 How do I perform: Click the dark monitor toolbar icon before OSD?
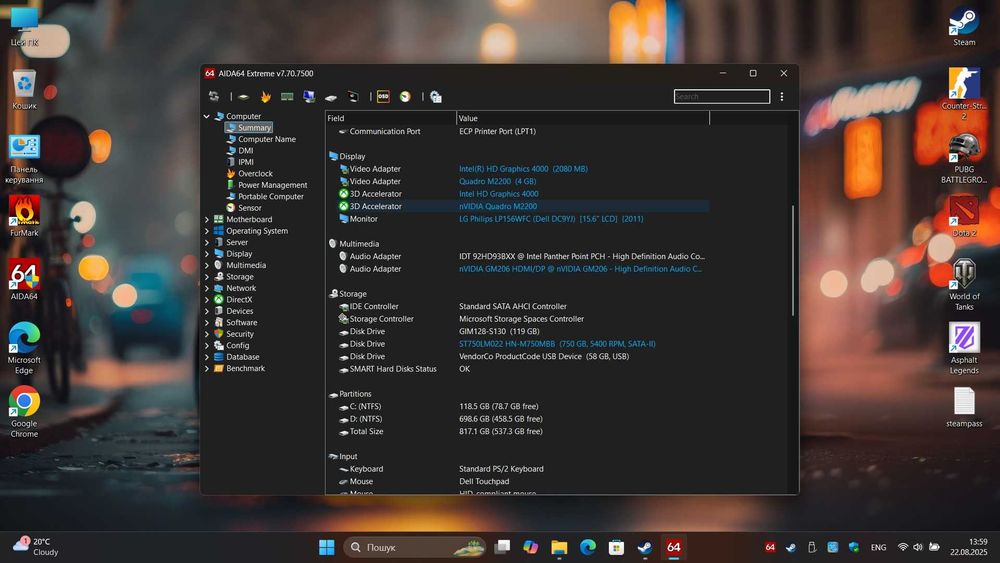[x=353, y=96]
